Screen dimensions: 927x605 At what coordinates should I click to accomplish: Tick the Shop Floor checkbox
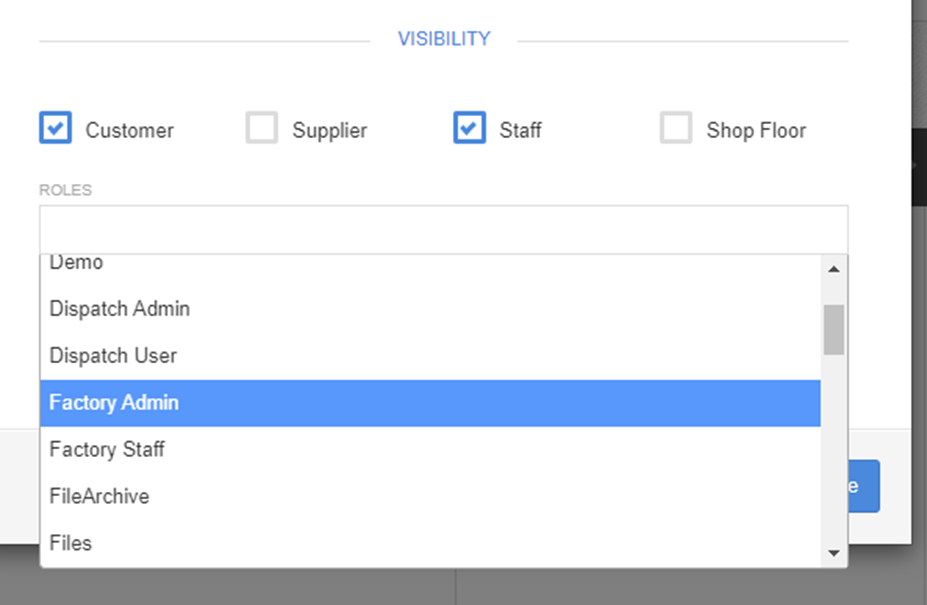coord(676,128)
